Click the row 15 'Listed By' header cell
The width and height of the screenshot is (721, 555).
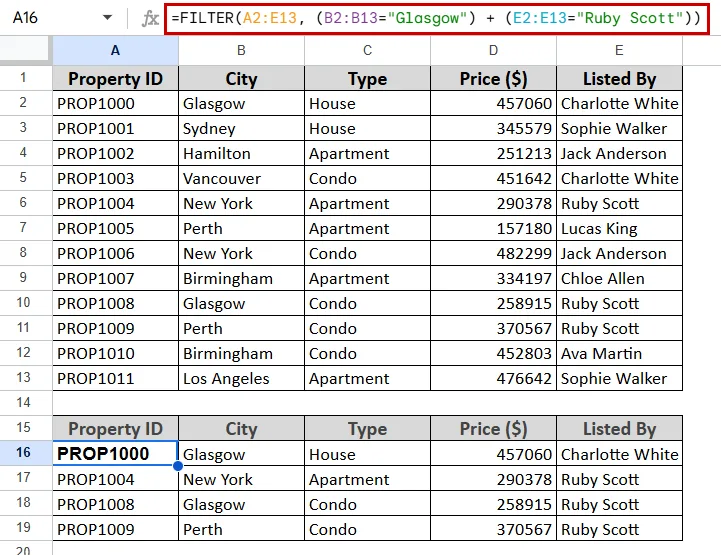pos(619,429)
